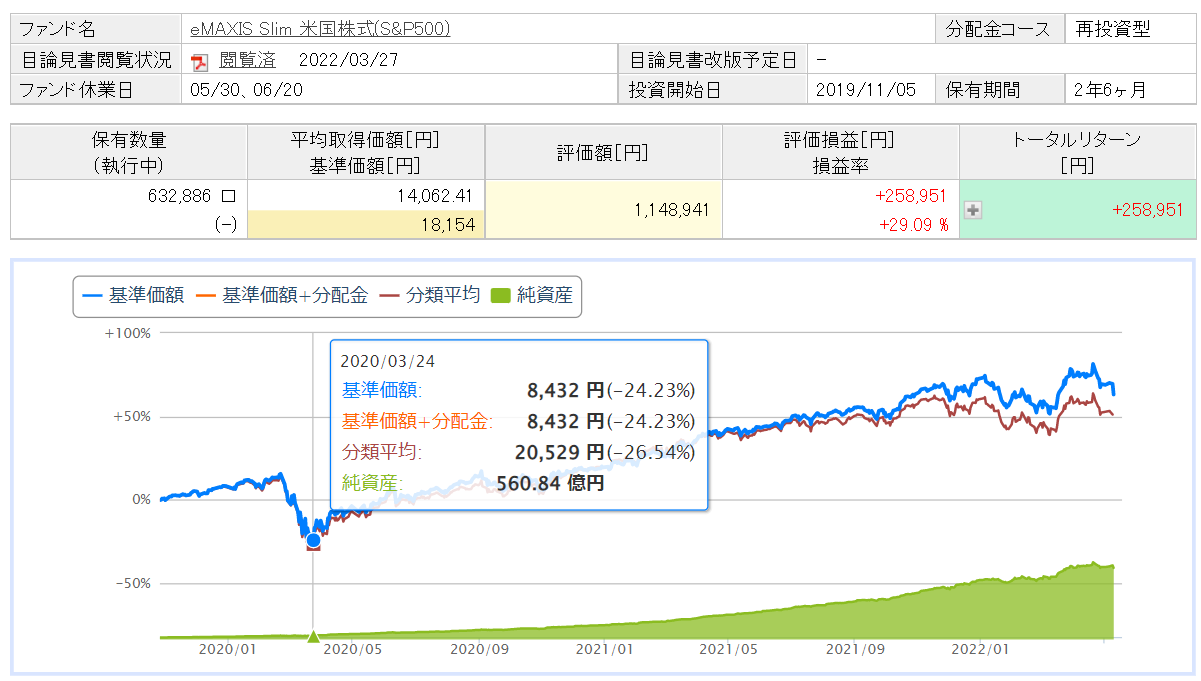
Task: Click the 2022/01 x-axis label
Action: point(980,649)
